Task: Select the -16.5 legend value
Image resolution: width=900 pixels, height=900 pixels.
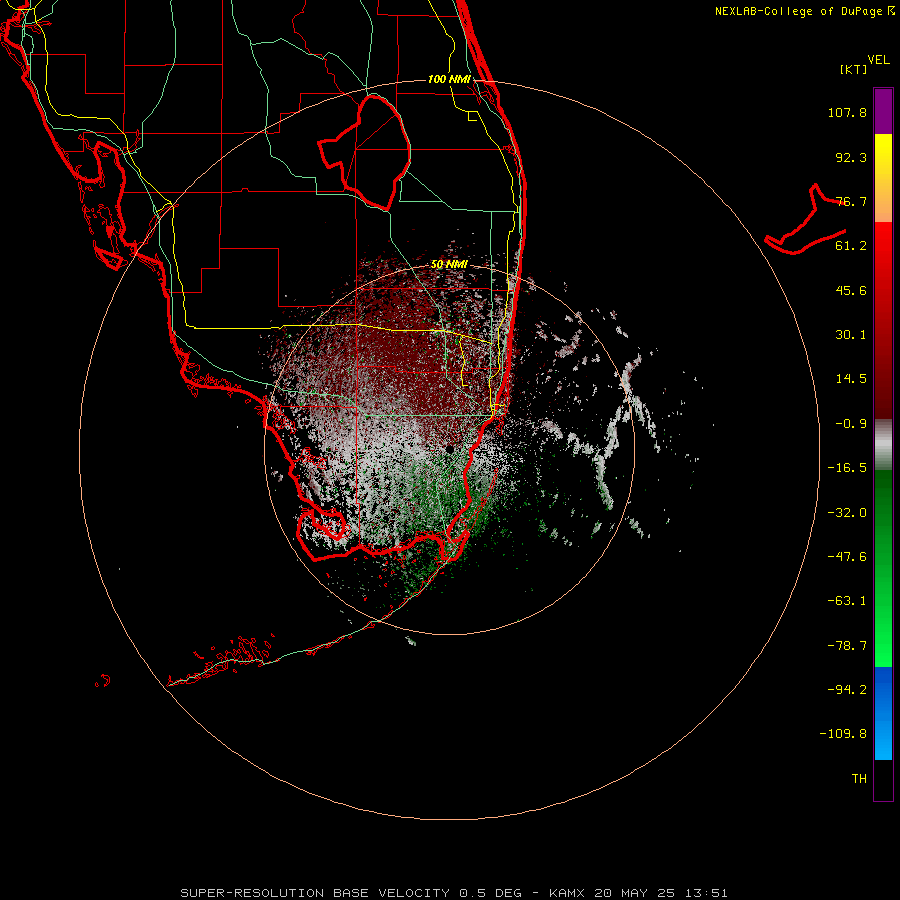Action: [847, 468]
